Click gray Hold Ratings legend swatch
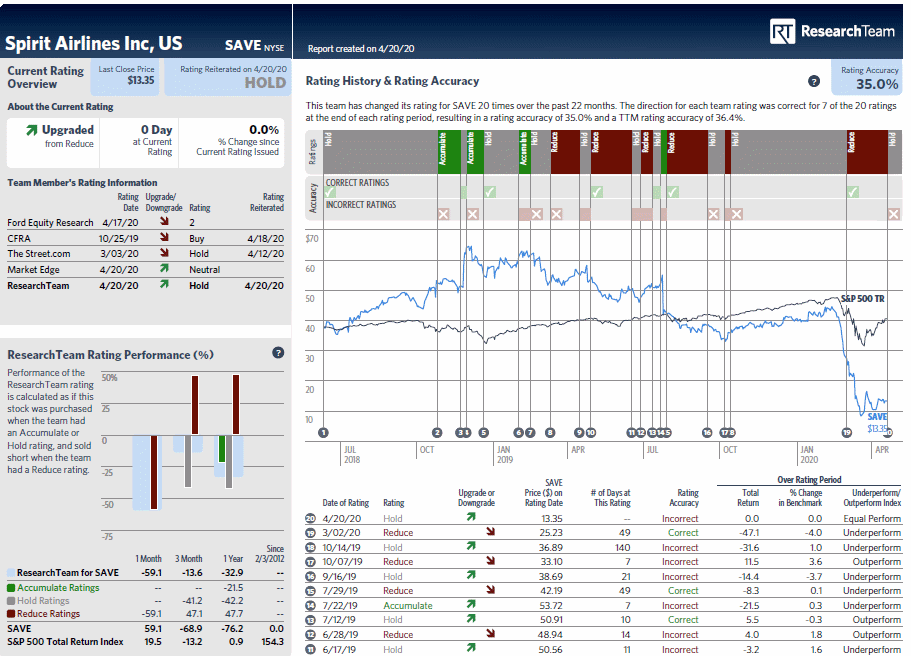Image resolution: width=911 pixels, height=656 pixels. [11, 601]
